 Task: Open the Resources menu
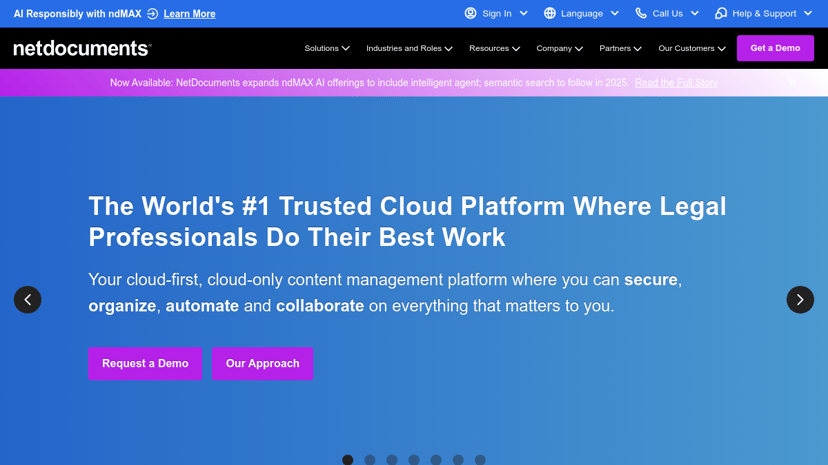(494, 48)
